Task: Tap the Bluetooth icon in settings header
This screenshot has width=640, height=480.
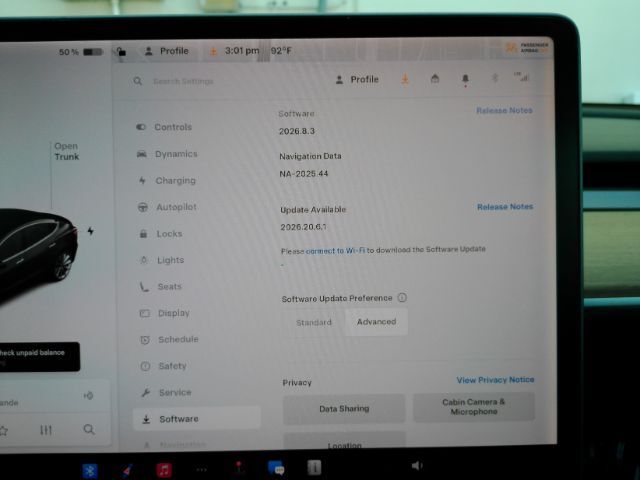Action: (x=495, y=78)
